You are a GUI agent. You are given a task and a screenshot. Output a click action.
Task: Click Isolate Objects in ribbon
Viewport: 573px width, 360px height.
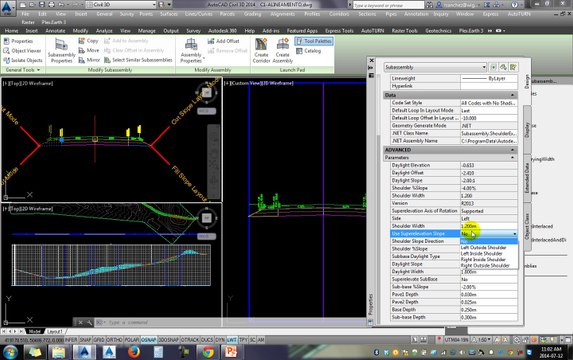tap(23, 60)
